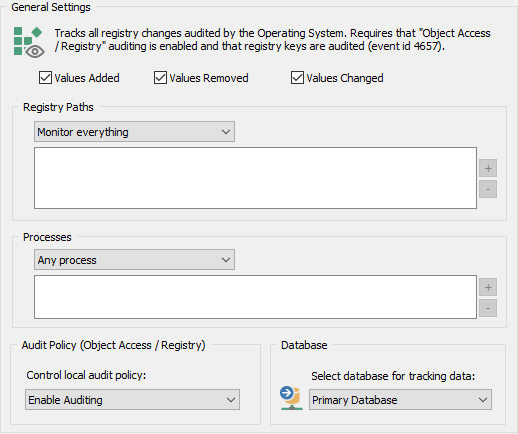Viewport: 518px width, 434px height.
Task: Open the Enable Auditing dropdown
Action: pyautogui.click(x=132, y=400)
